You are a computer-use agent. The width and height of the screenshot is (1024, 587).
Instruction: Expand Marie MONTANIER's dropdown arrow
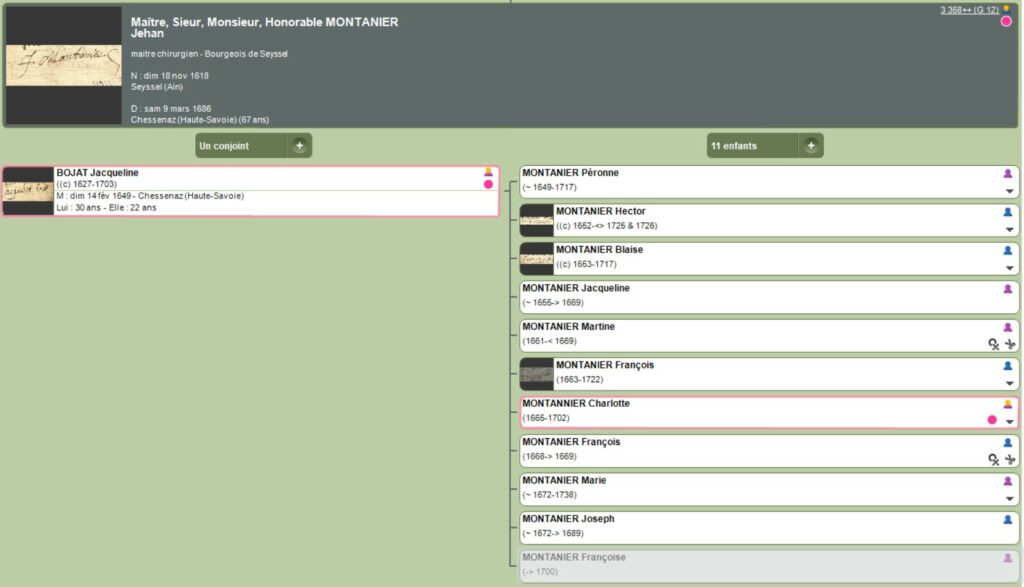coord(1009,498)
